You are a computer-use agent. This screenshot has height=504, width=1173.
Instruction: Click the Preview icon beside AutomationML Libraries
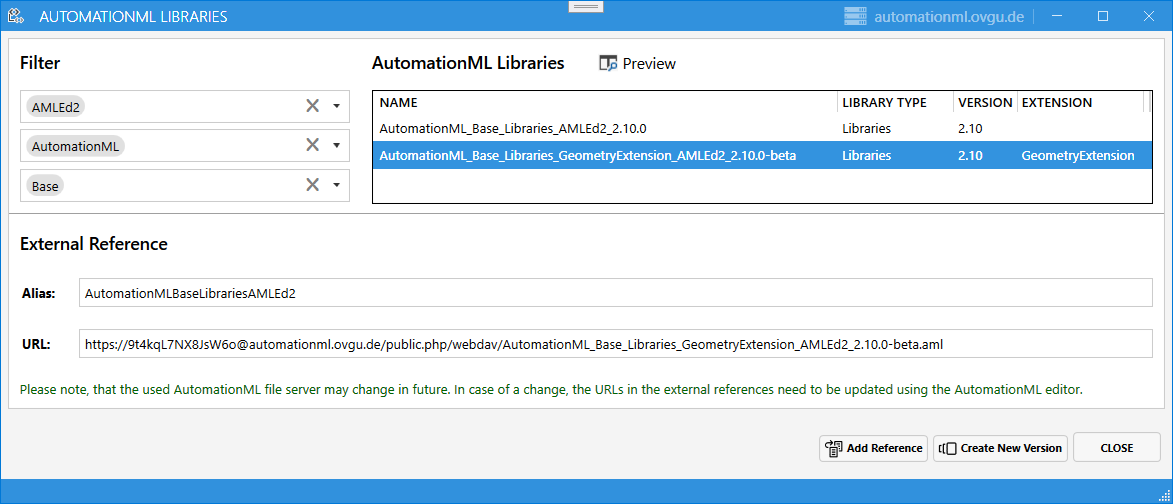(x=608, y=64)
